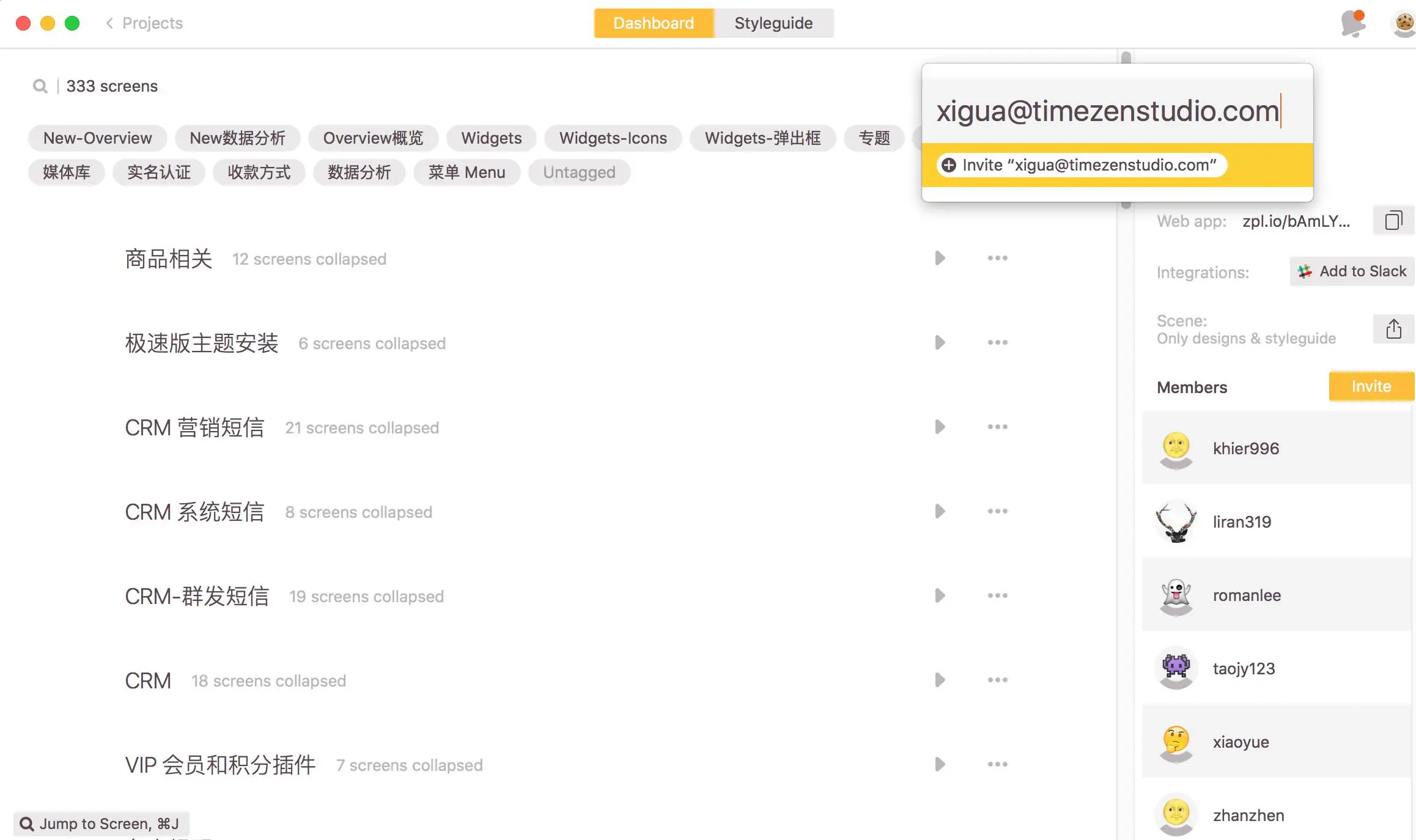Expand the CRM-群发短信 collapsed section
Image resolution: width=1416 pixels, height=840 pixels.
pos(940,596)
